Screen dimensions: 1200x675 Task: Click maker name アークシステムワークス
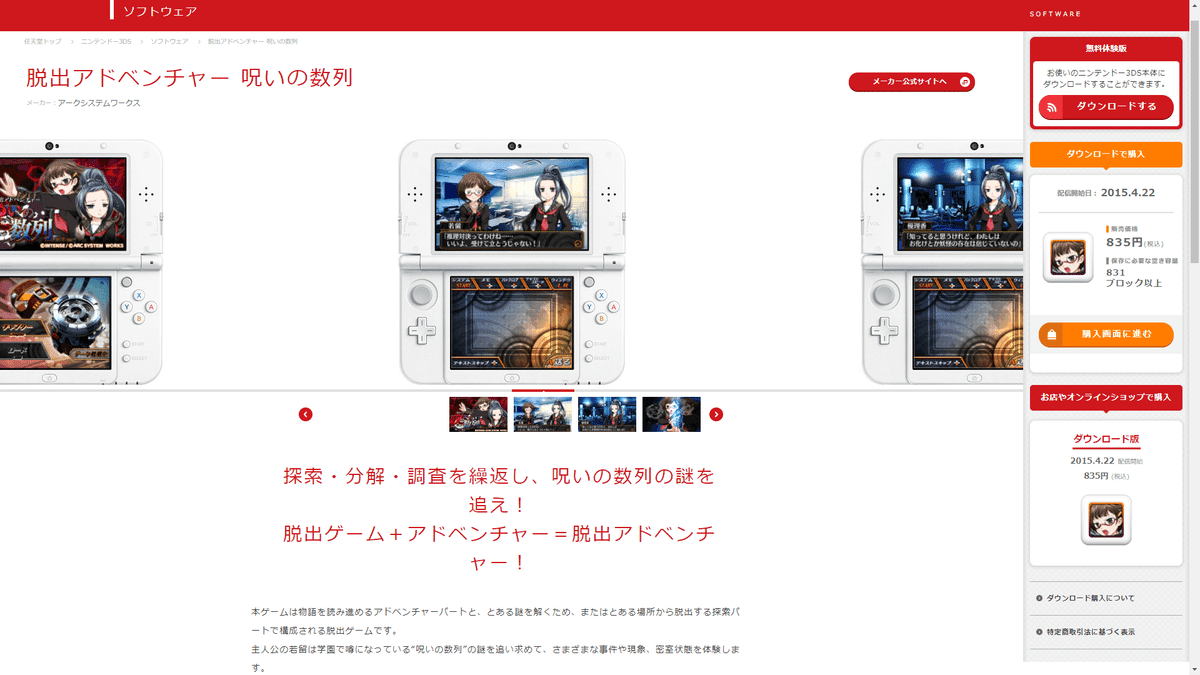point(99,103)
